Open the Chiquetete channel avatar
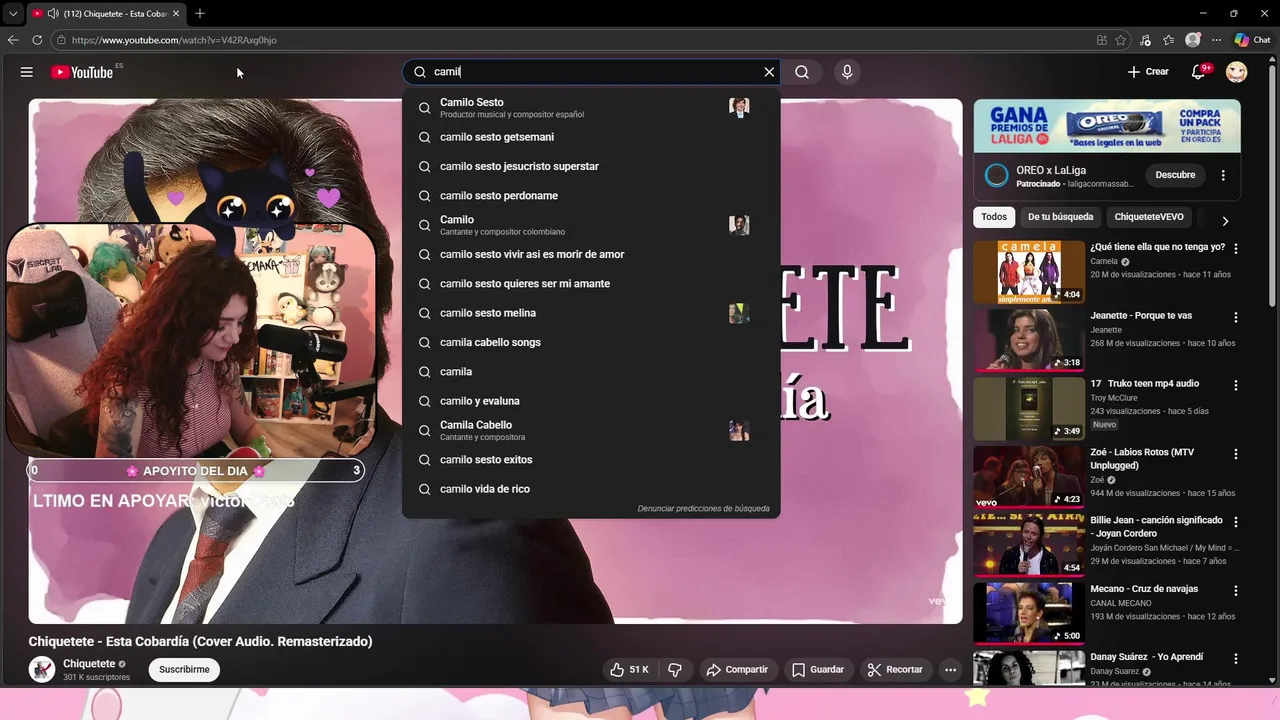 42,669
